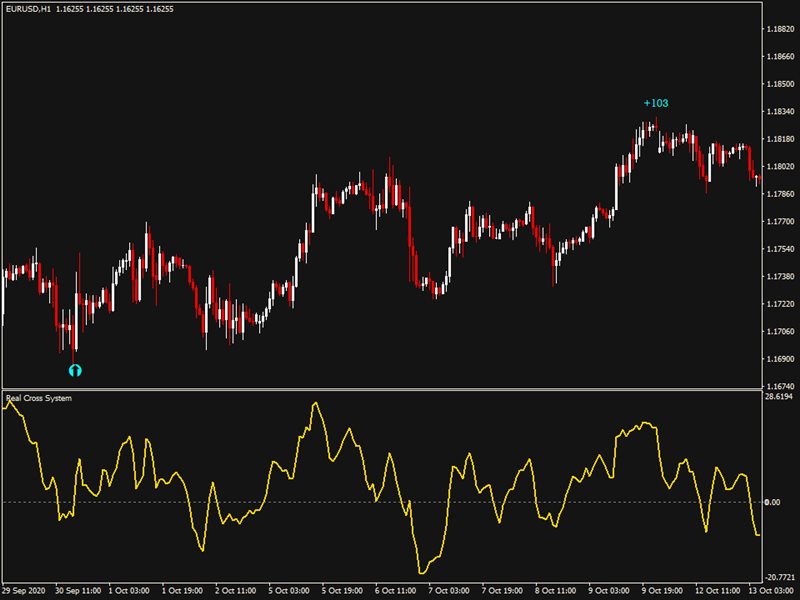Click the 1.18020 price level on axis
800x600 pixels.
tap(778, 166)
